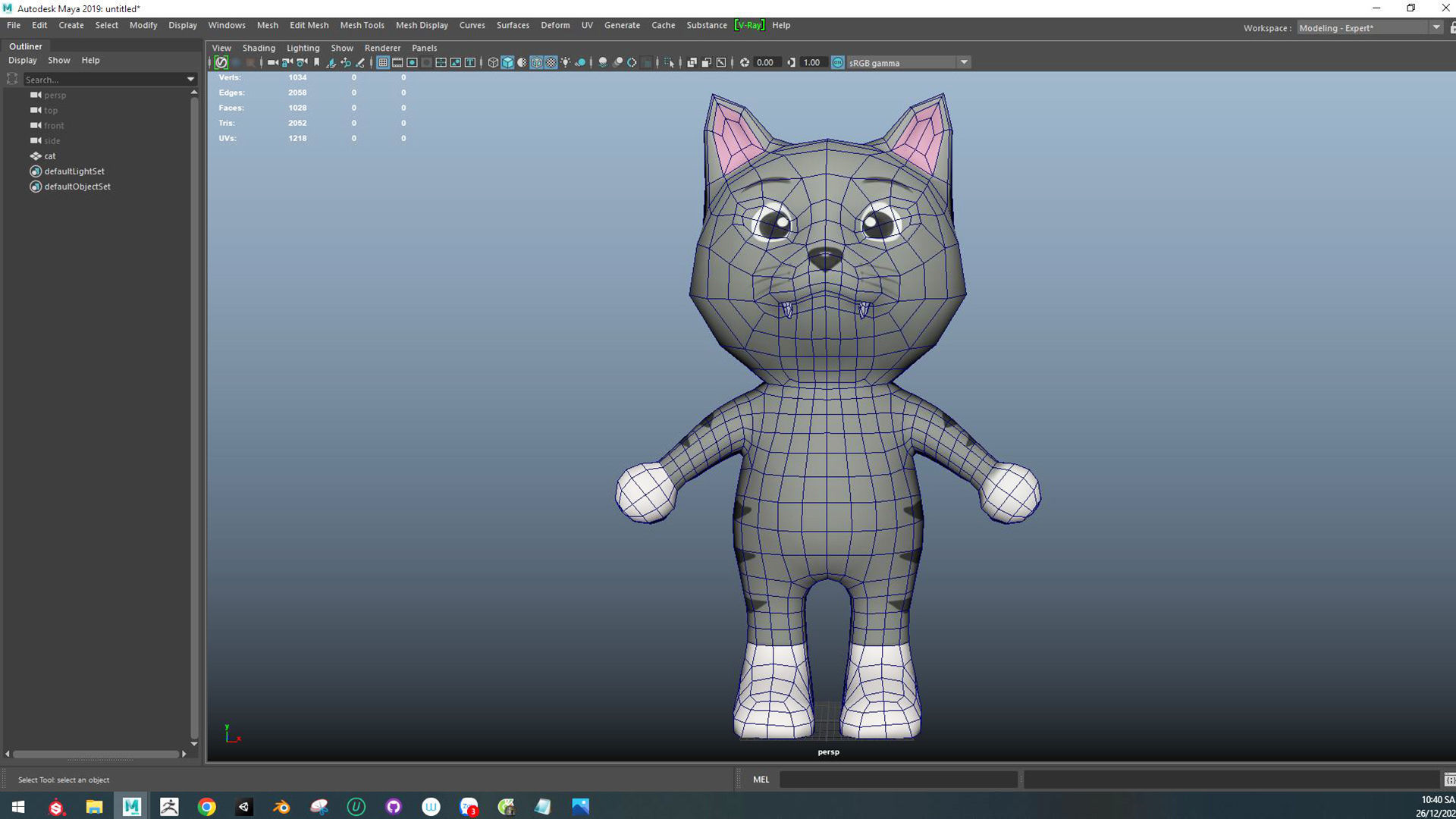This screenshot has height=819, width=1456.
Task: Click the Multisample Anti-aliasing icon
Action: pyautogui.click(x=632, y=62)
